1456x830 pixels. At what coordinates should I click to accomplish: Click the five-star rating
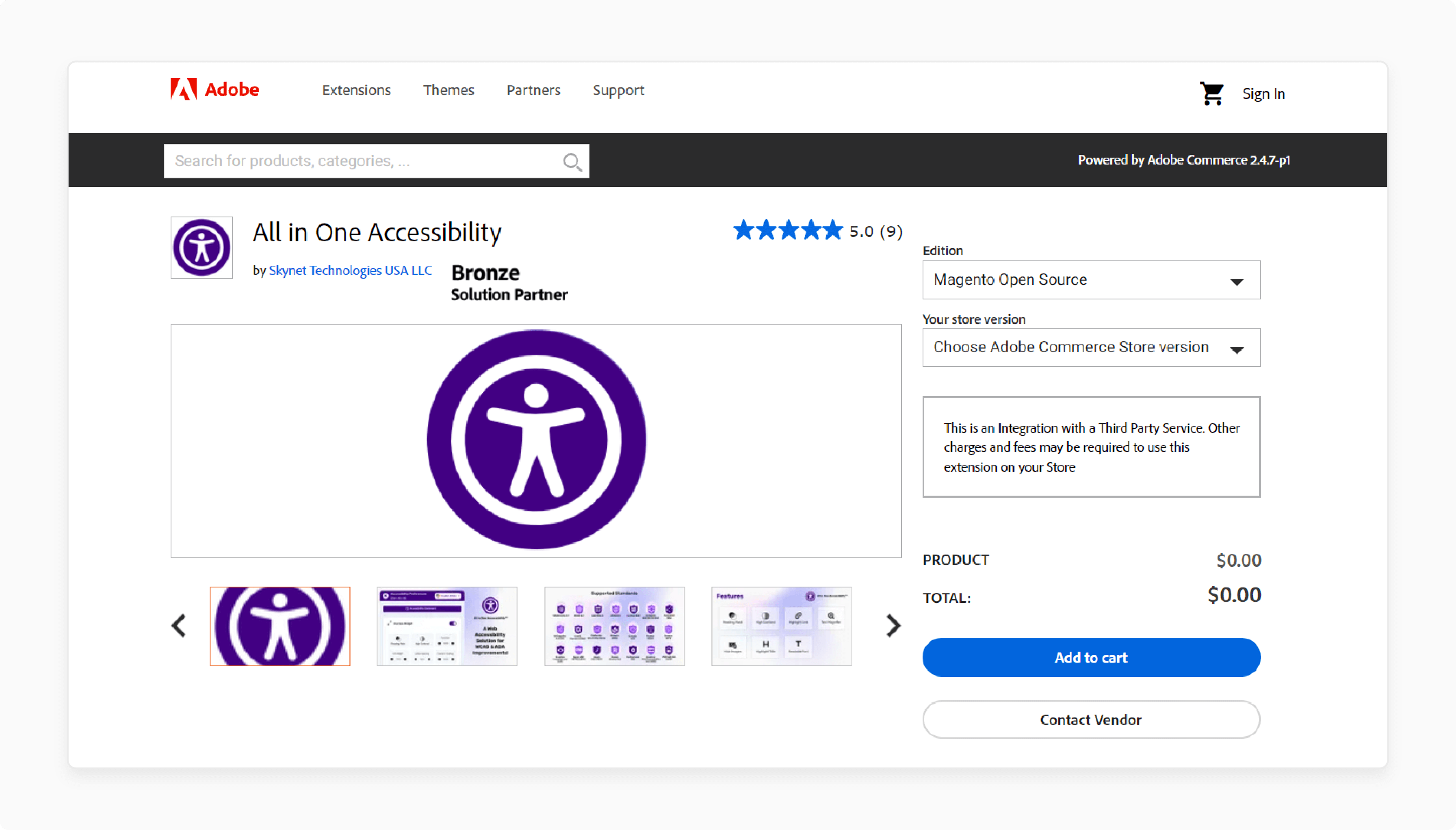click(788, 230)
